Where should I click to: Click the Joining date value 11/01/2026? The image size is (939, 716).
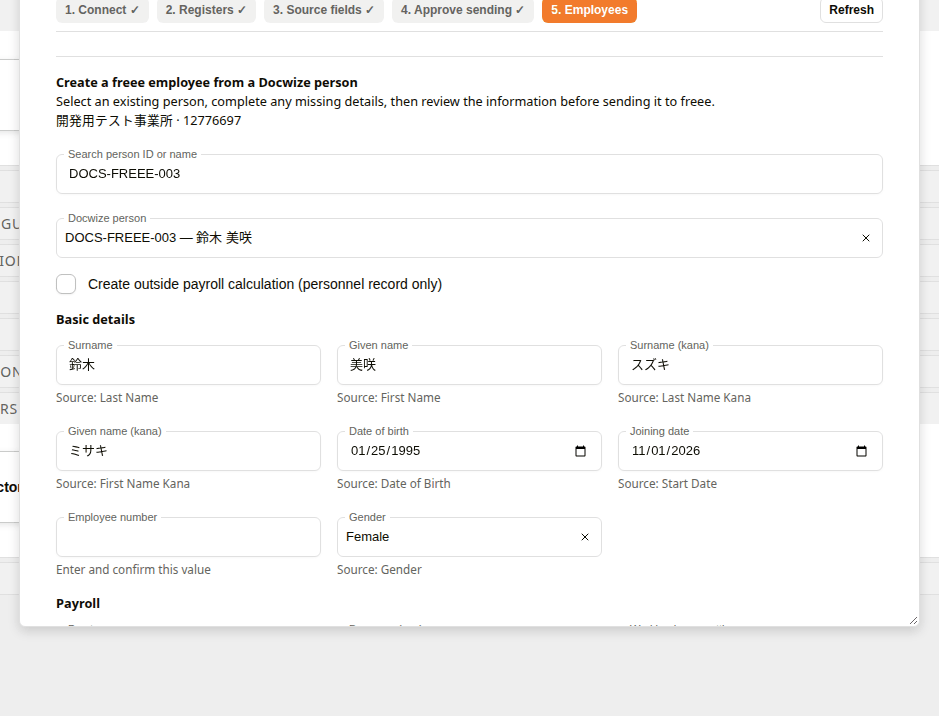point(666,451)
